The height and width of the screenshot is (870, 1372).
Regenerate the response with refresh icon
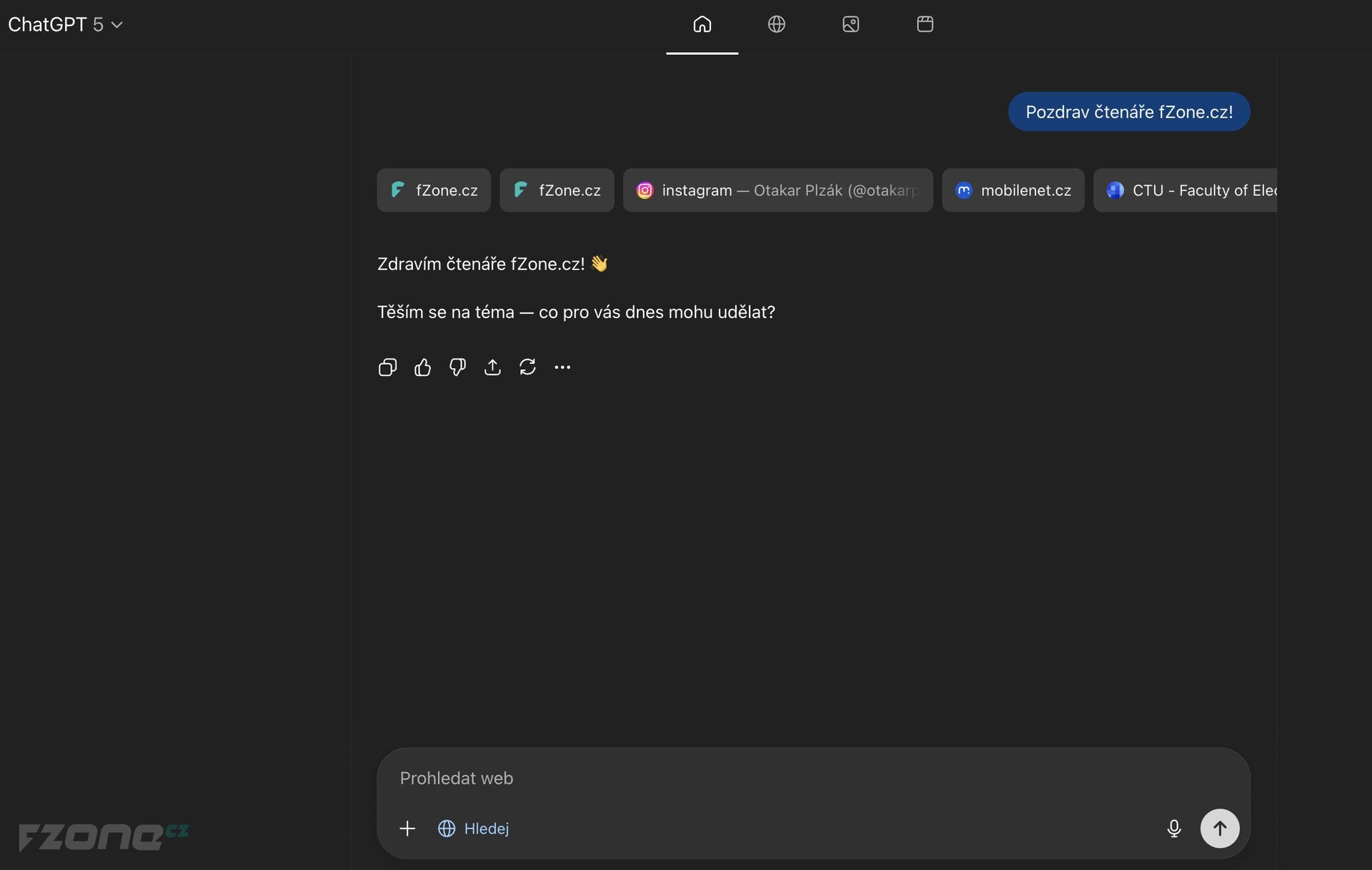[527, 367]
